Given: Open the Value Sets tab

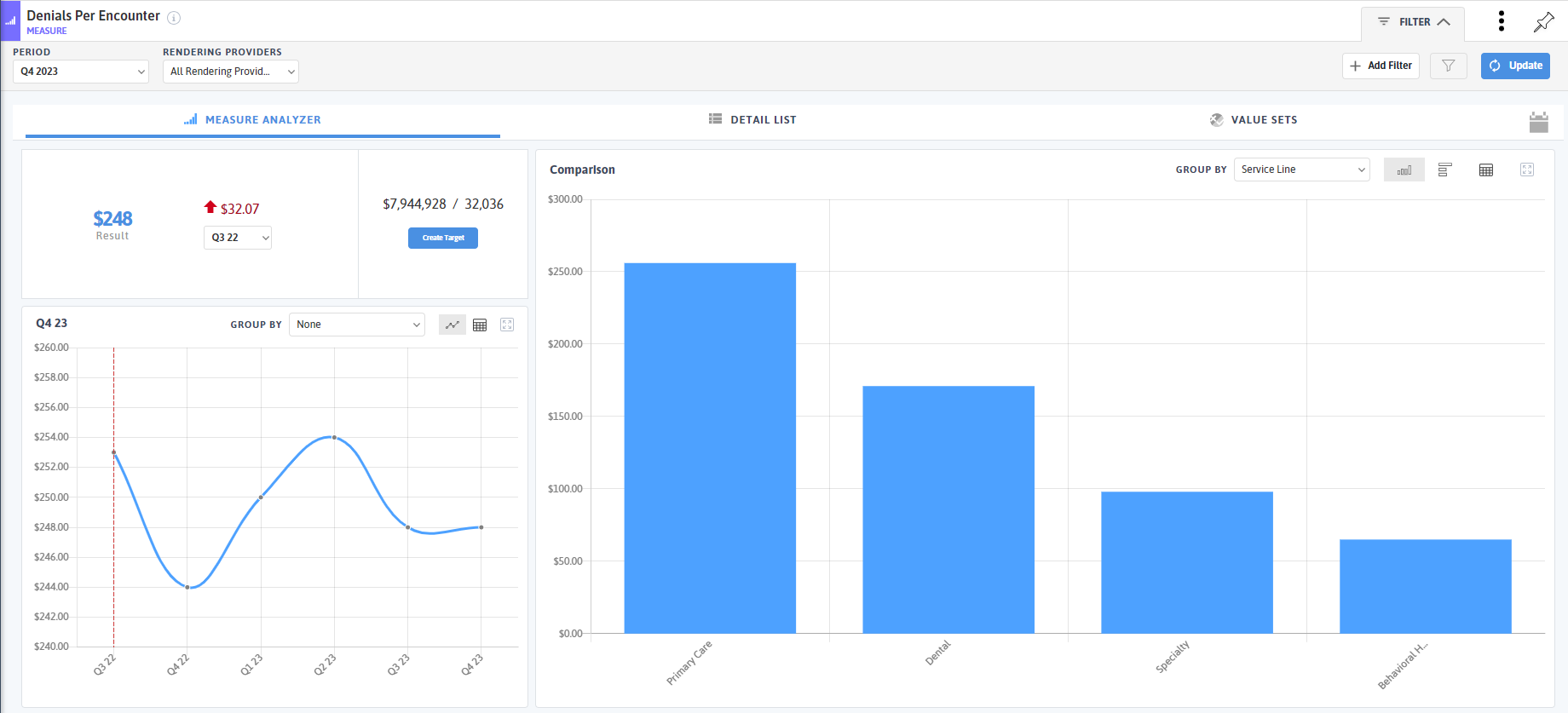Looking at the screenshot, I should coord(1253,120).
